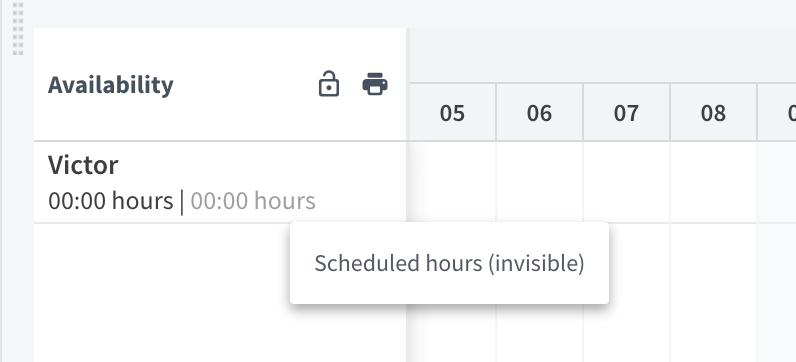Click the Availability heading
Screen dimensions: 796x362
pyautogui.click(x=111, y=85)
